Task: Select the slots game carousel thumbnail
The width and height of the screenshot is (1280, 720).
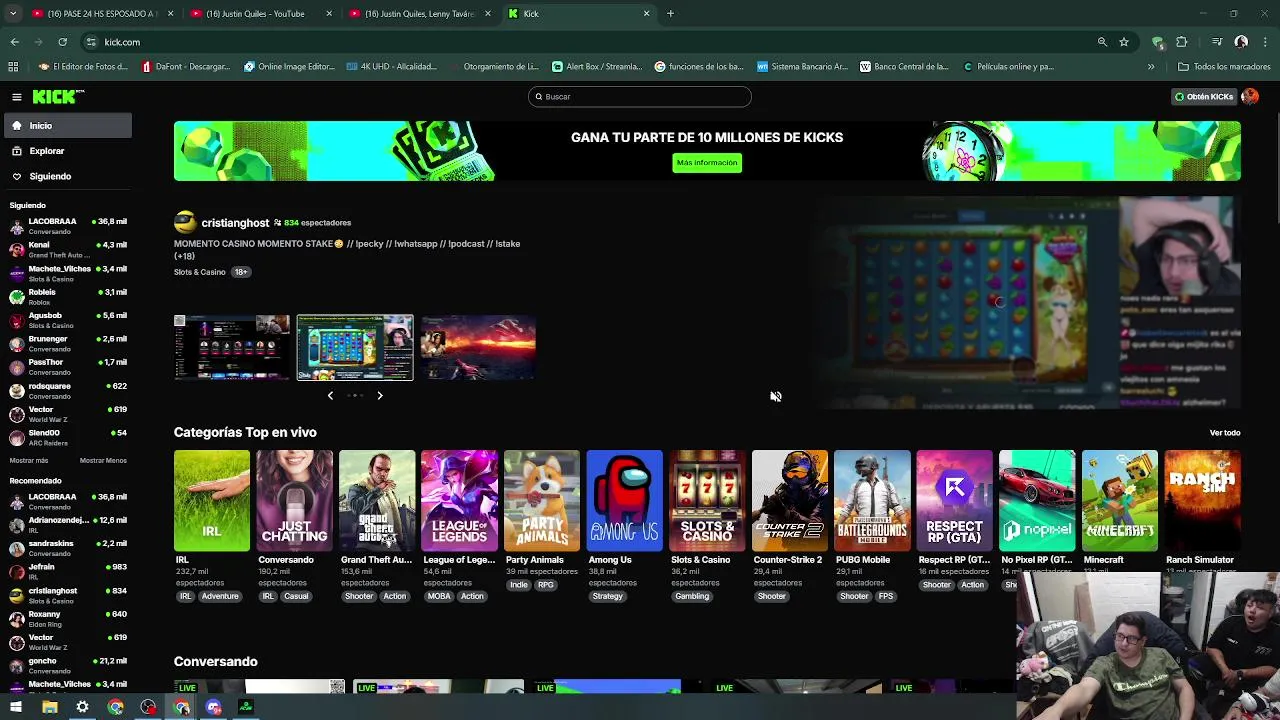Action: 355,348
